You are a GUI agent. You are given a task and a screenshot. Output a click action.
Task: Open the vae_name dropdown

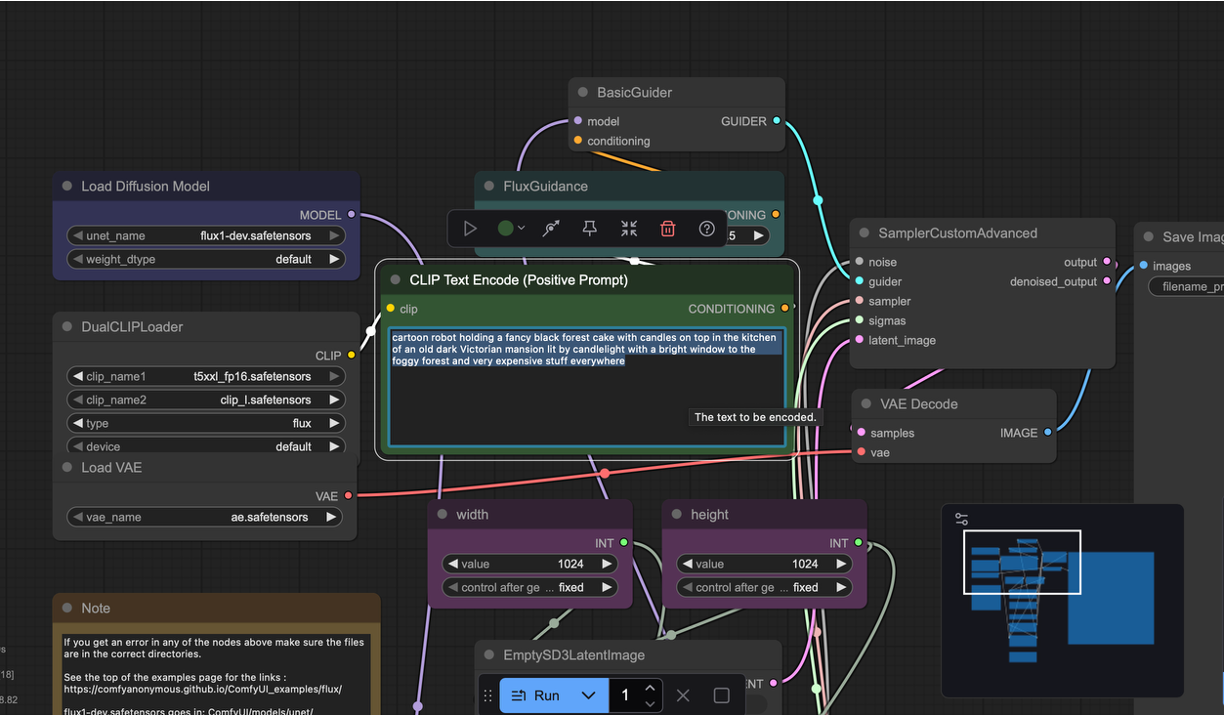click(x=205, y=517)
